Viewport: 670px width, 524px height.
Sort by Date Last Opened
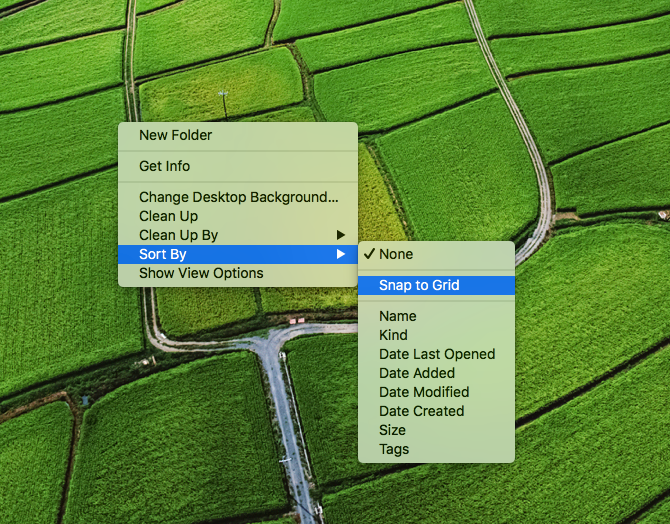[x=436, y=354]
